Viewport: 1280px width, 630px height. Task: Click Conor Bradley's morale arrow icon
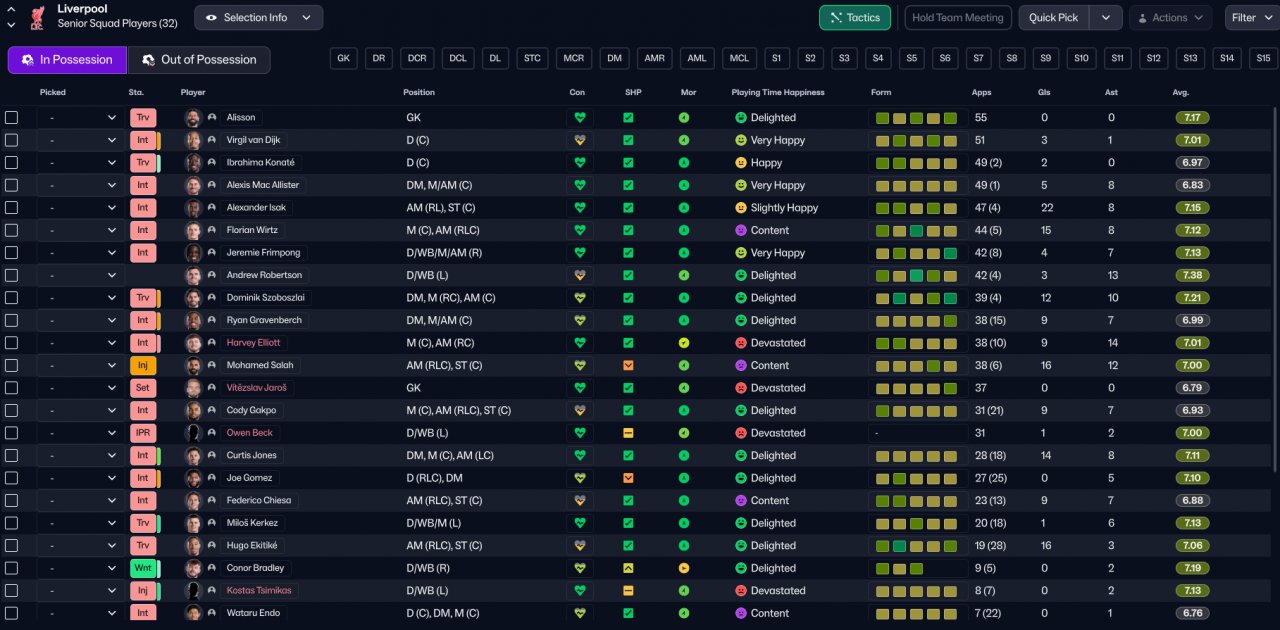click(x=684, y=568)
